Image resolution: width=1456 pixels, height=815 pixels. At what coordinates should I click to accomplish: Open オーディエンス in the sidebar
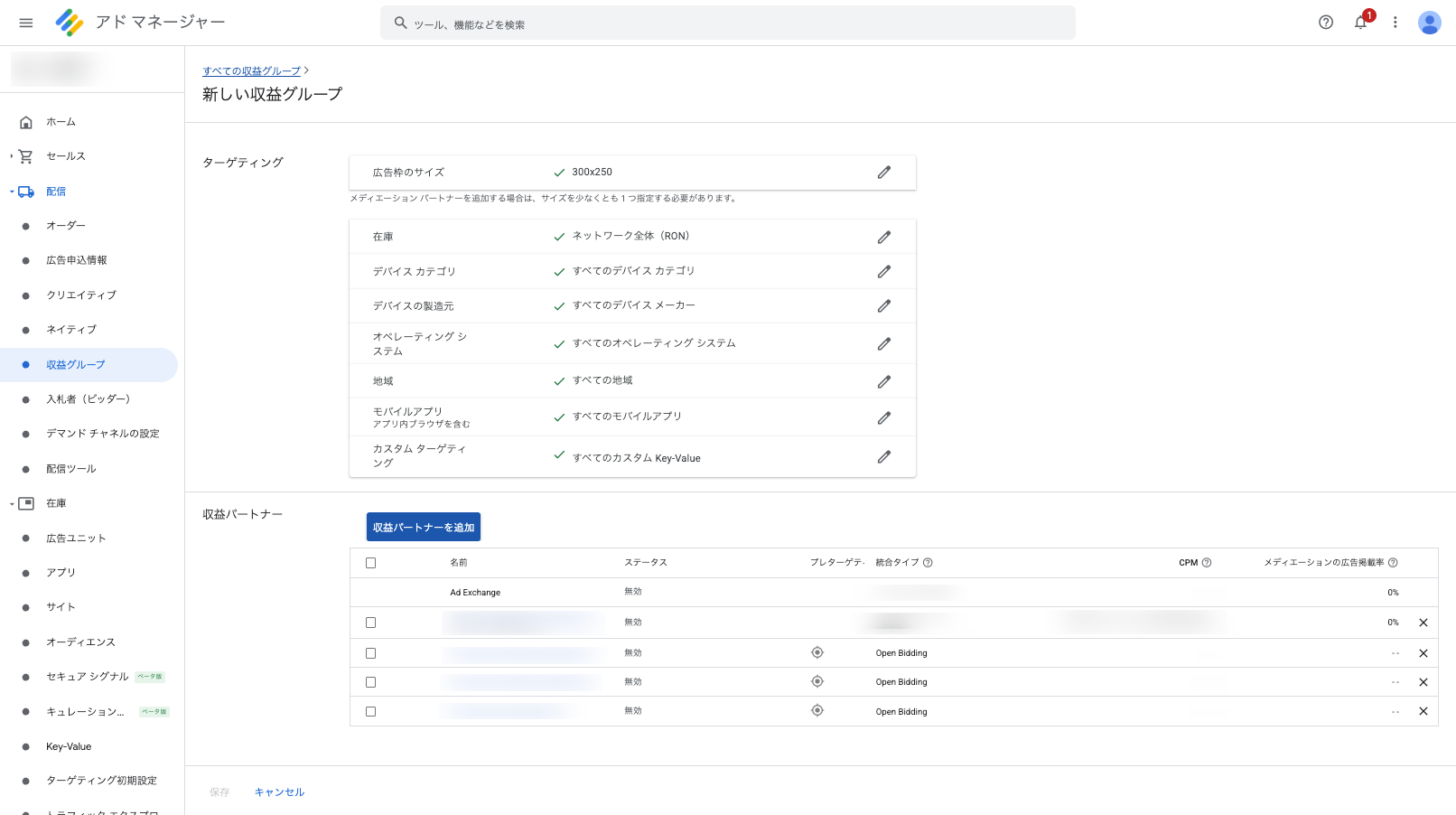(x=81, y=642)
